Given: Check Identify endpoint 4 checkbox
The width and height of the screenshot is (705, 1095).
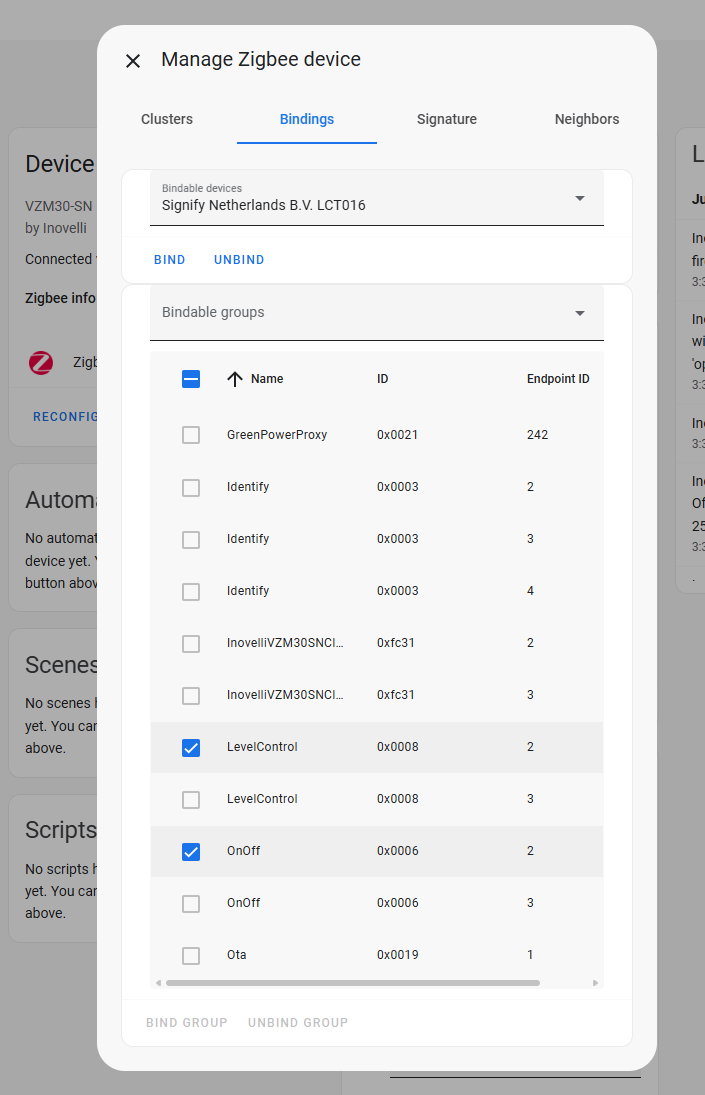Looking at the screenshot, I should (191, 591).
